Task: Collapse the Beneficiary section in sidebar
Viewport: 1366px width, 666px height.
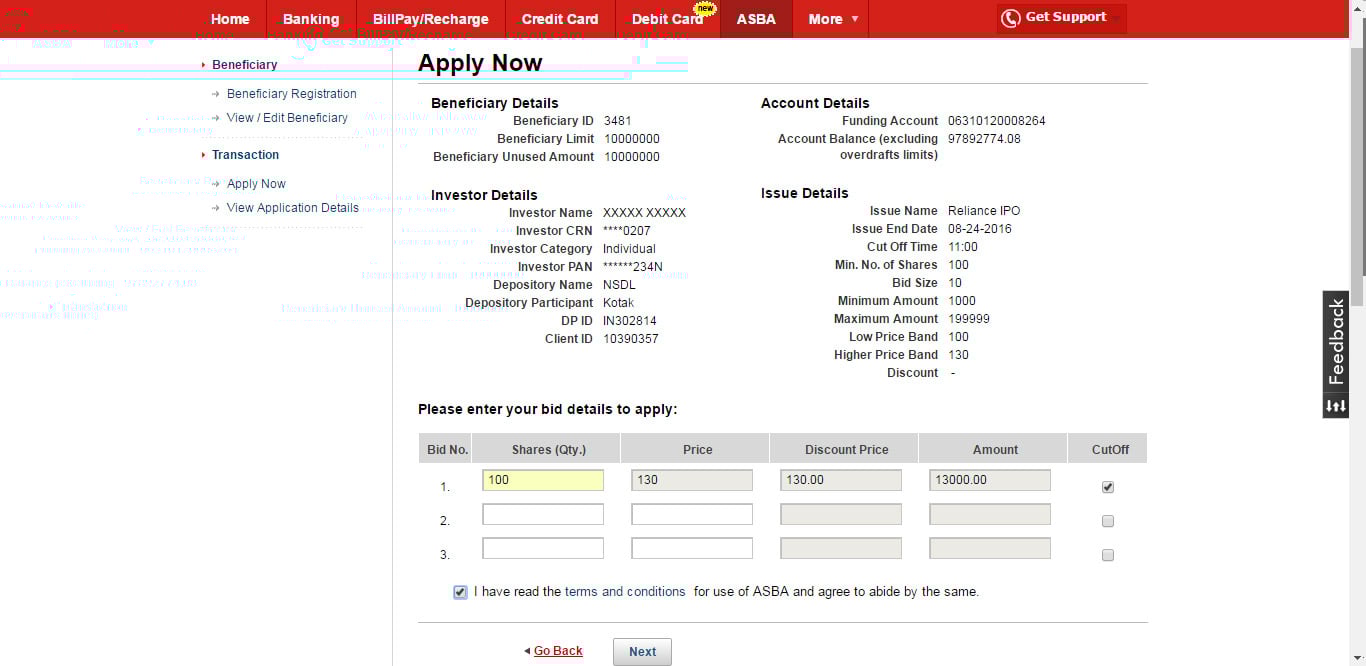Action: click(204, 65)
